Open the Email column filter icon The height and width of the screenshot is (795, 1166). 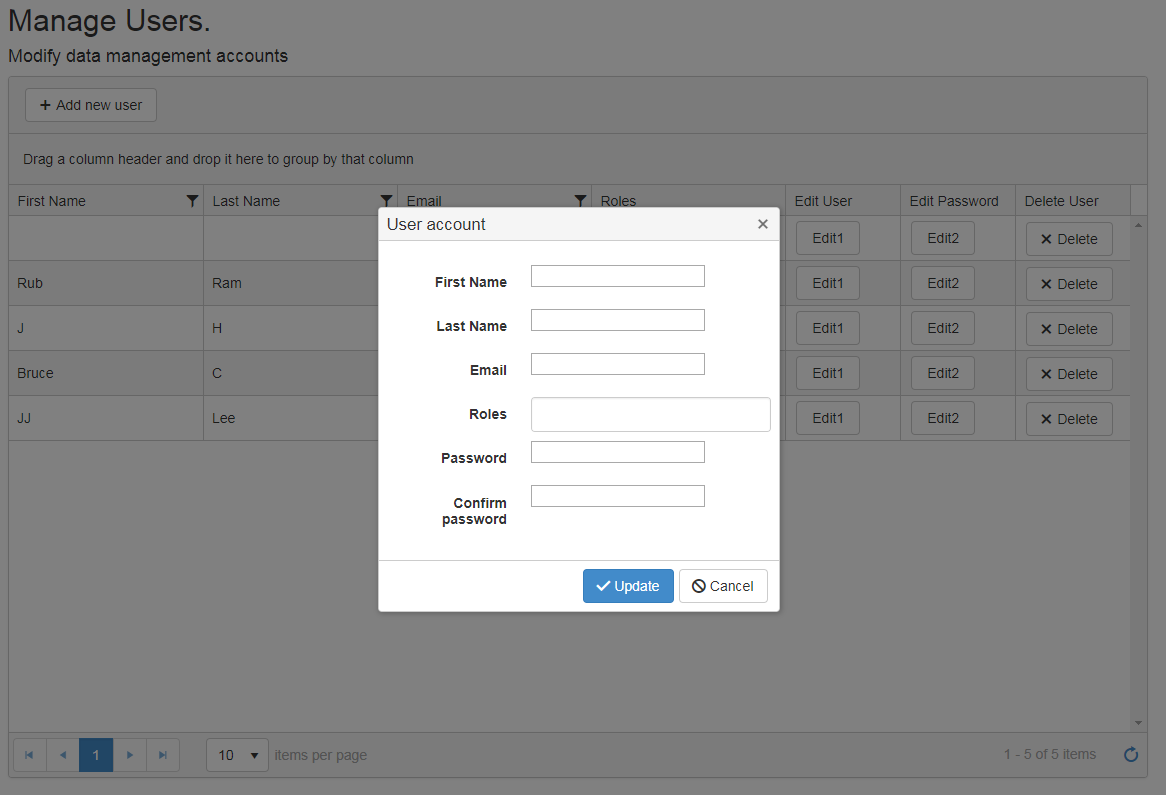point(580,201)
